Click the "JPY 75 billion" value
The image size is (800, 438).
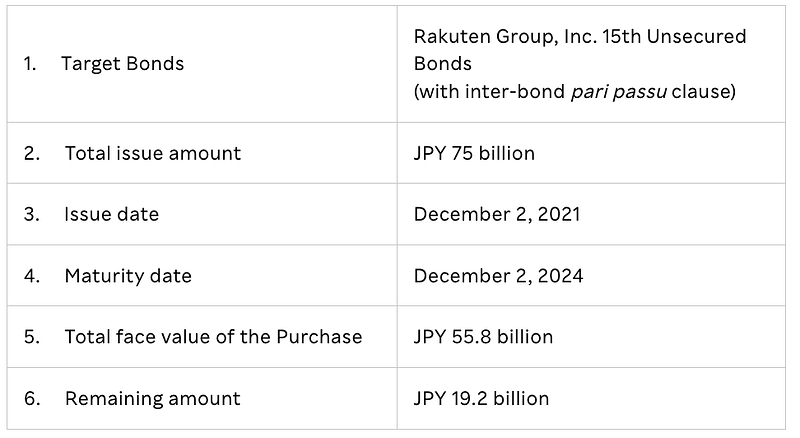click(474, 153)
